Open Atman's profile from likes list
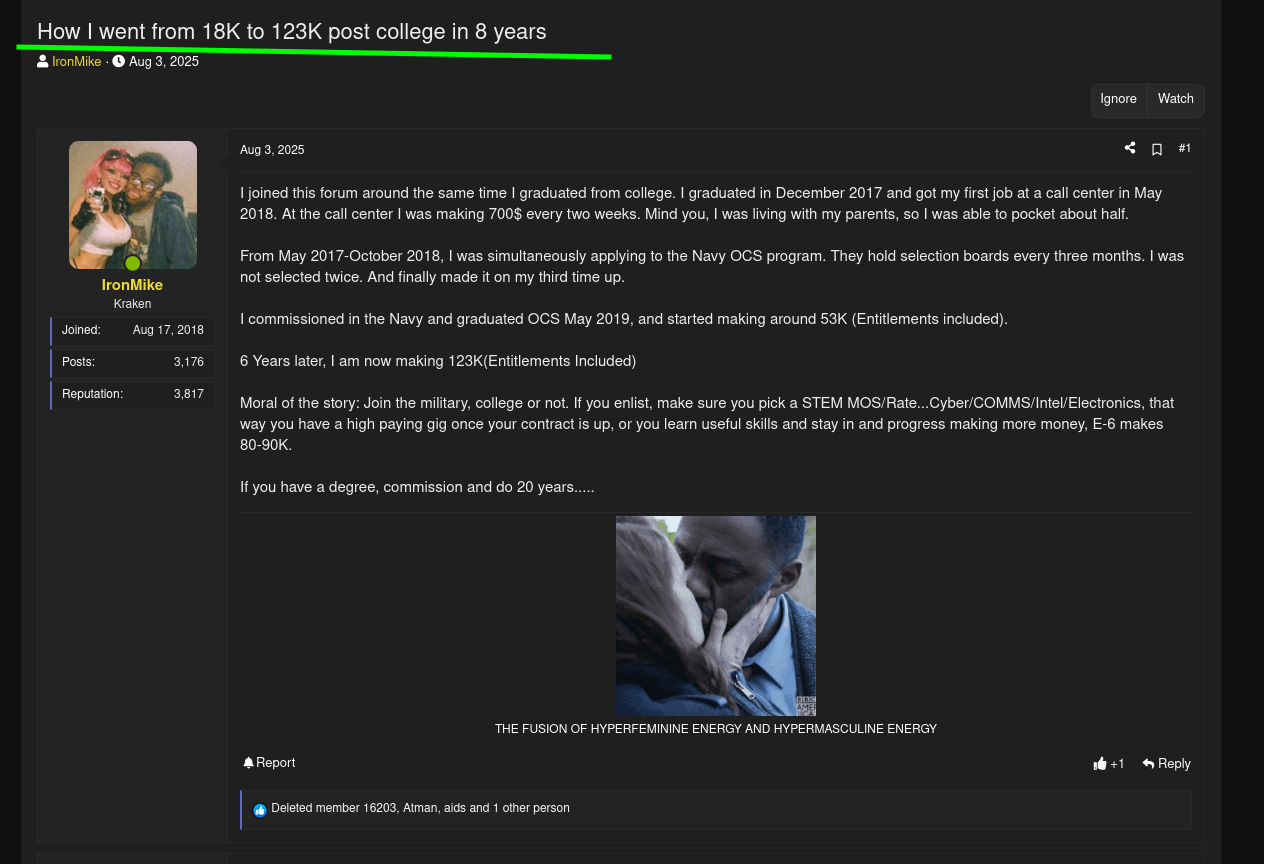 tap(420, 808)
